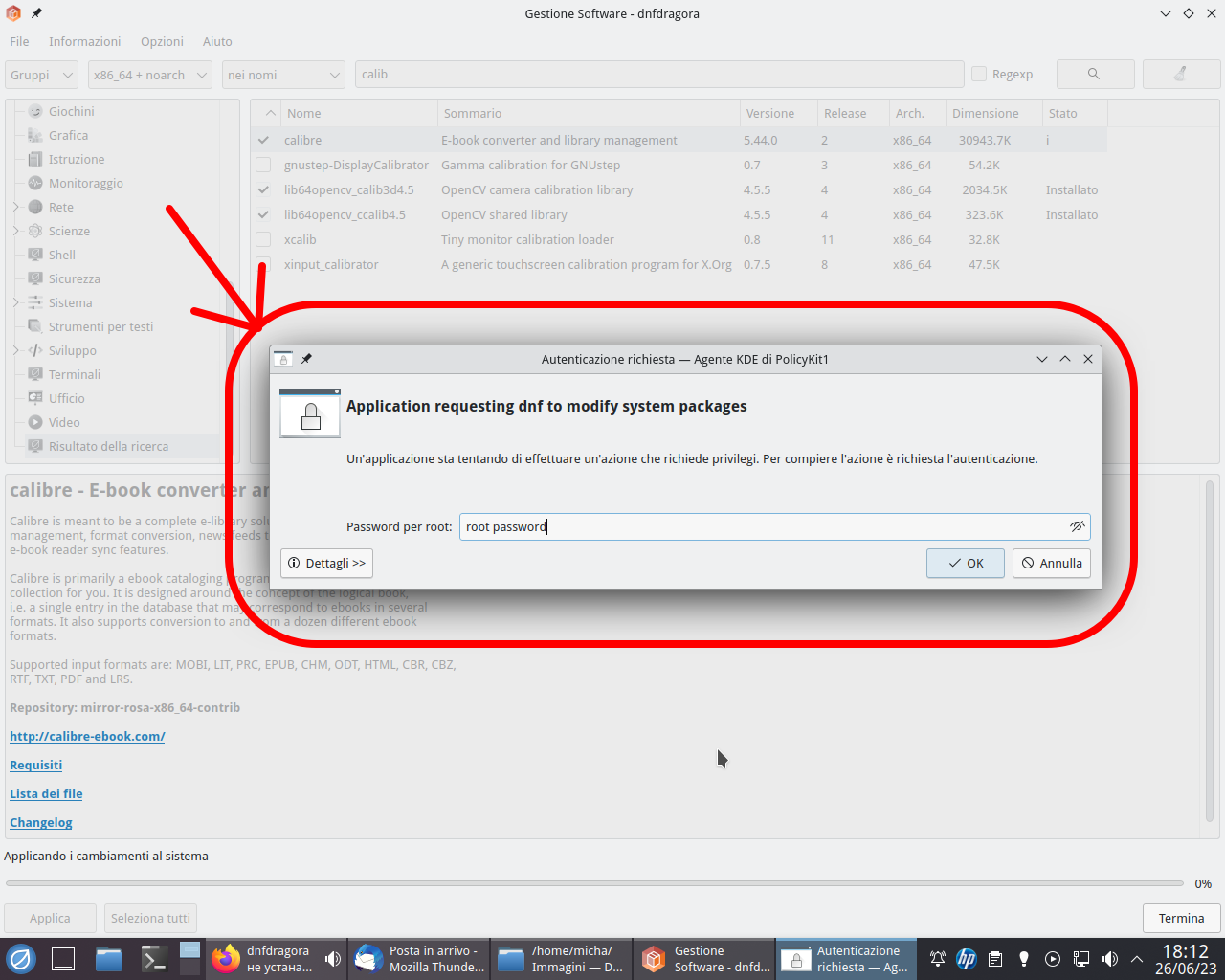The height and width of the screenshot is (980, 1225).
Task: Click the pin icon in the Gestione Software title bar
Action: point(36,13)
